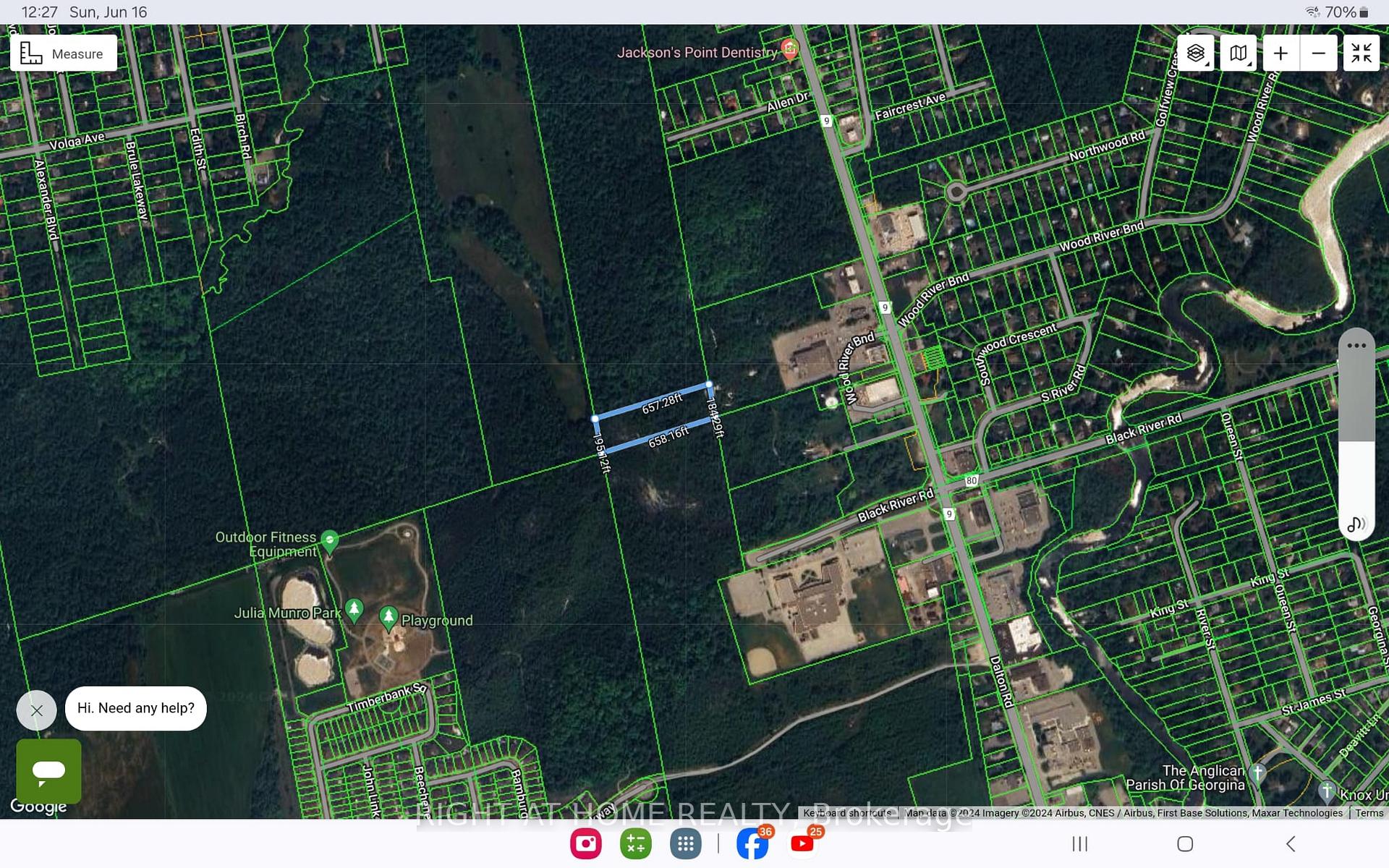Open YouTube from the taskbar
Viewport: 1389px width, 868px height.
(x=802, y=843)
